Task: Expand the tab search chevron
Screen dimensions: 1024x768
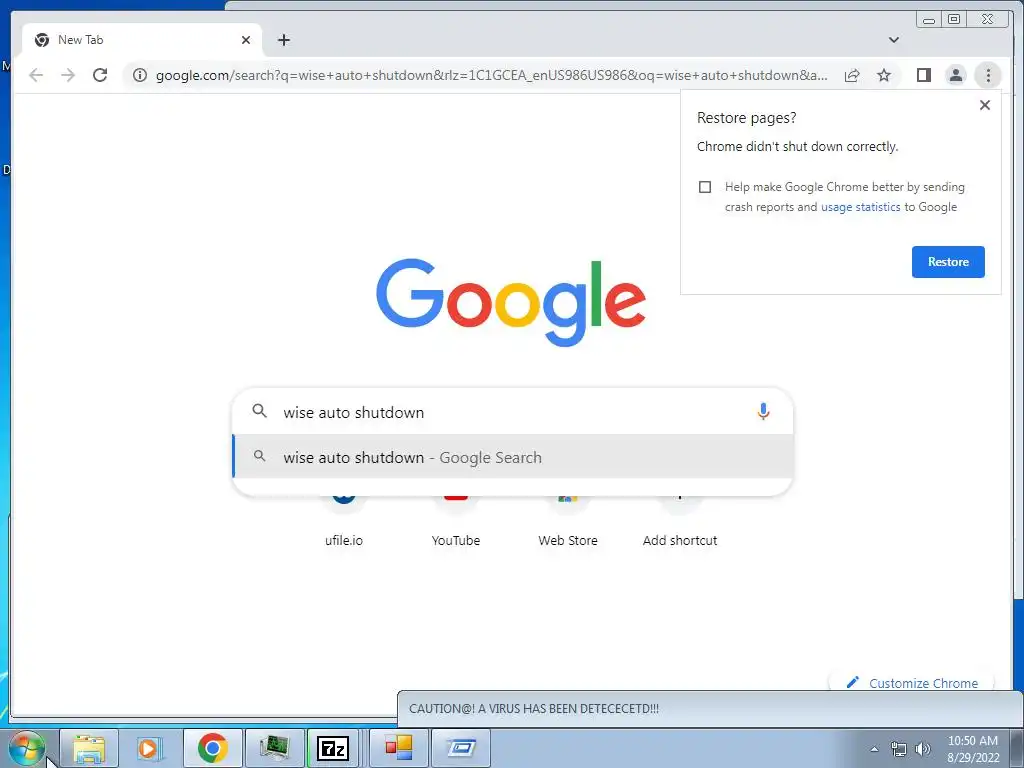Action: point(894,40)
